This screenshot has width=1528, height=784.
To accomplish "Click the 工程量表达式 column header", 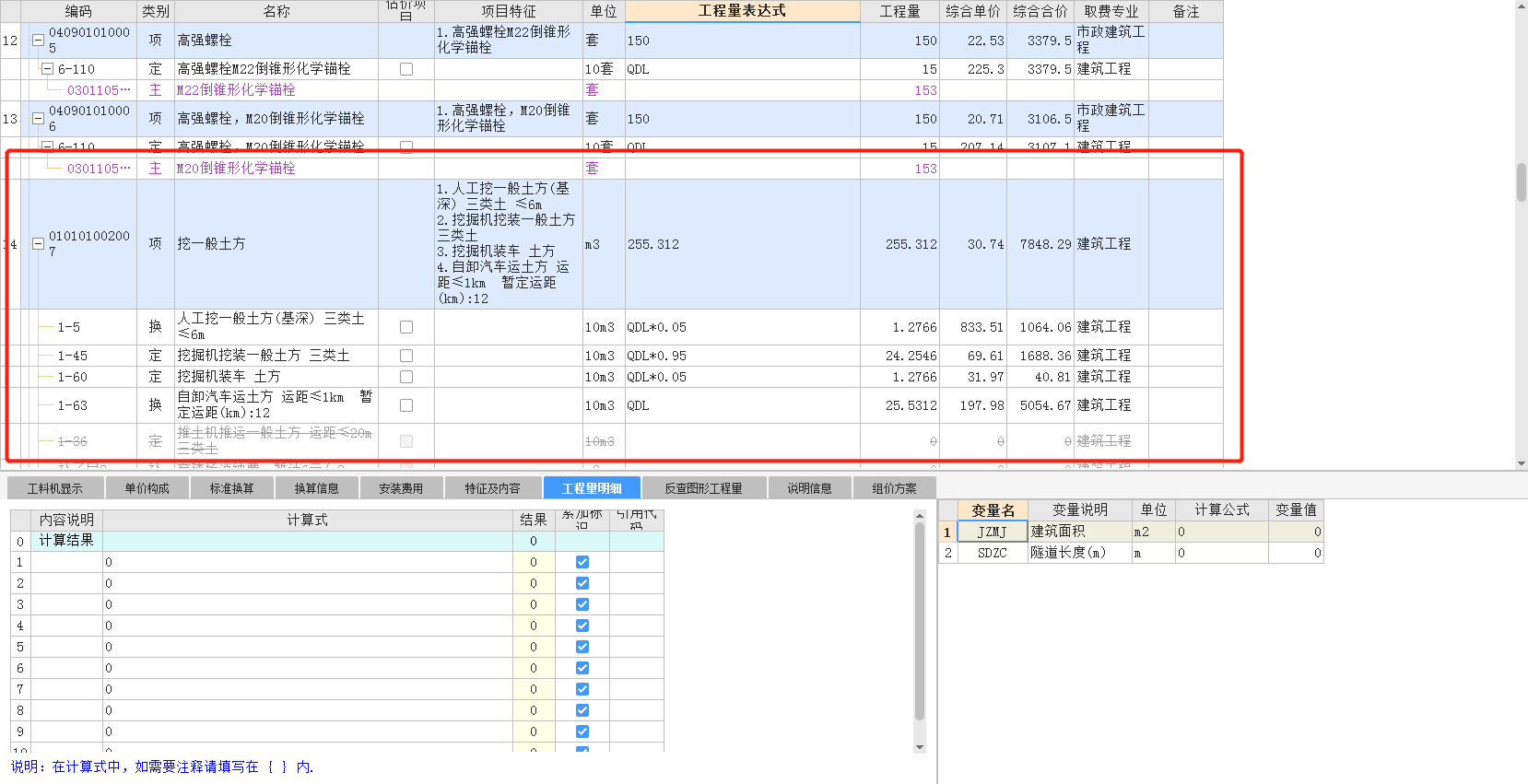I will (x=742, y=11).
